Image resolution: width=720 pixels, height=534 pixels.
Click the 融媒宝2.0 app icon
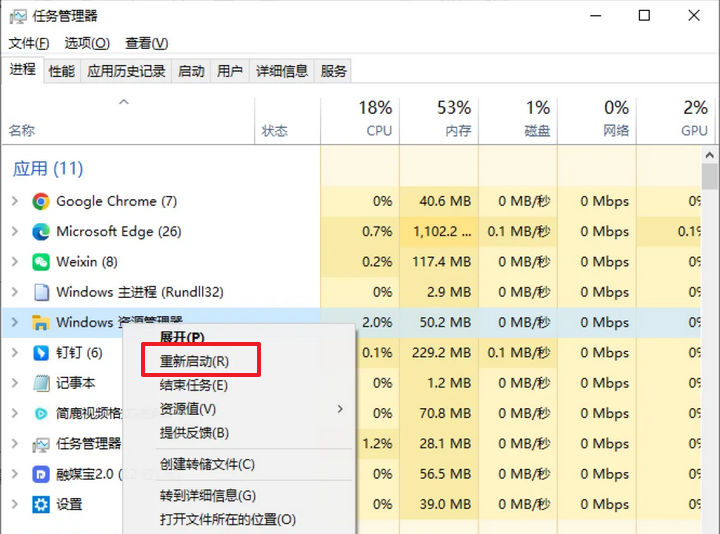tap(41, 474)
